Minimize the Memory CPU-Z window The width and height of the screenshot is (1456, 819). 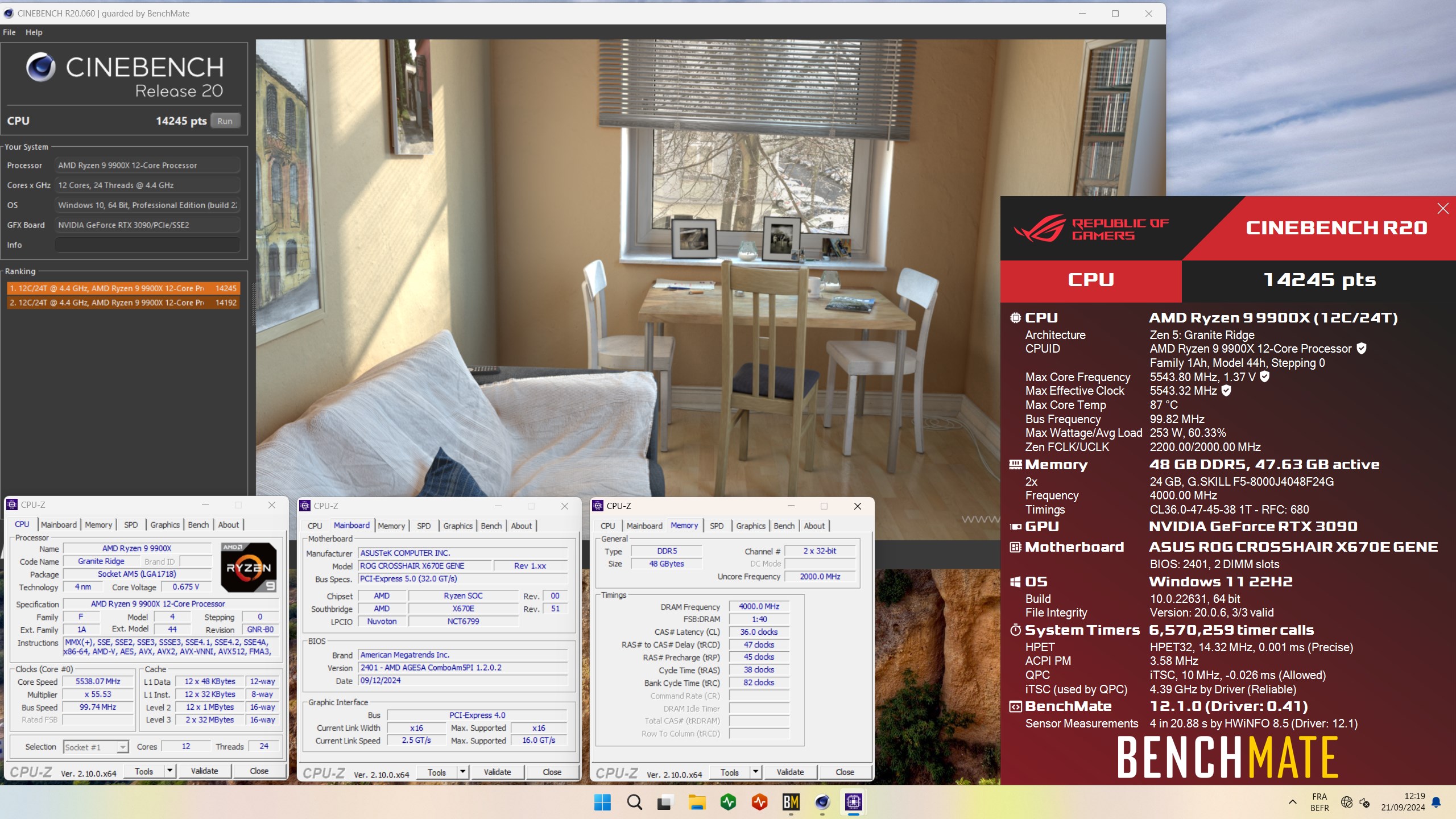coord(791,506)
